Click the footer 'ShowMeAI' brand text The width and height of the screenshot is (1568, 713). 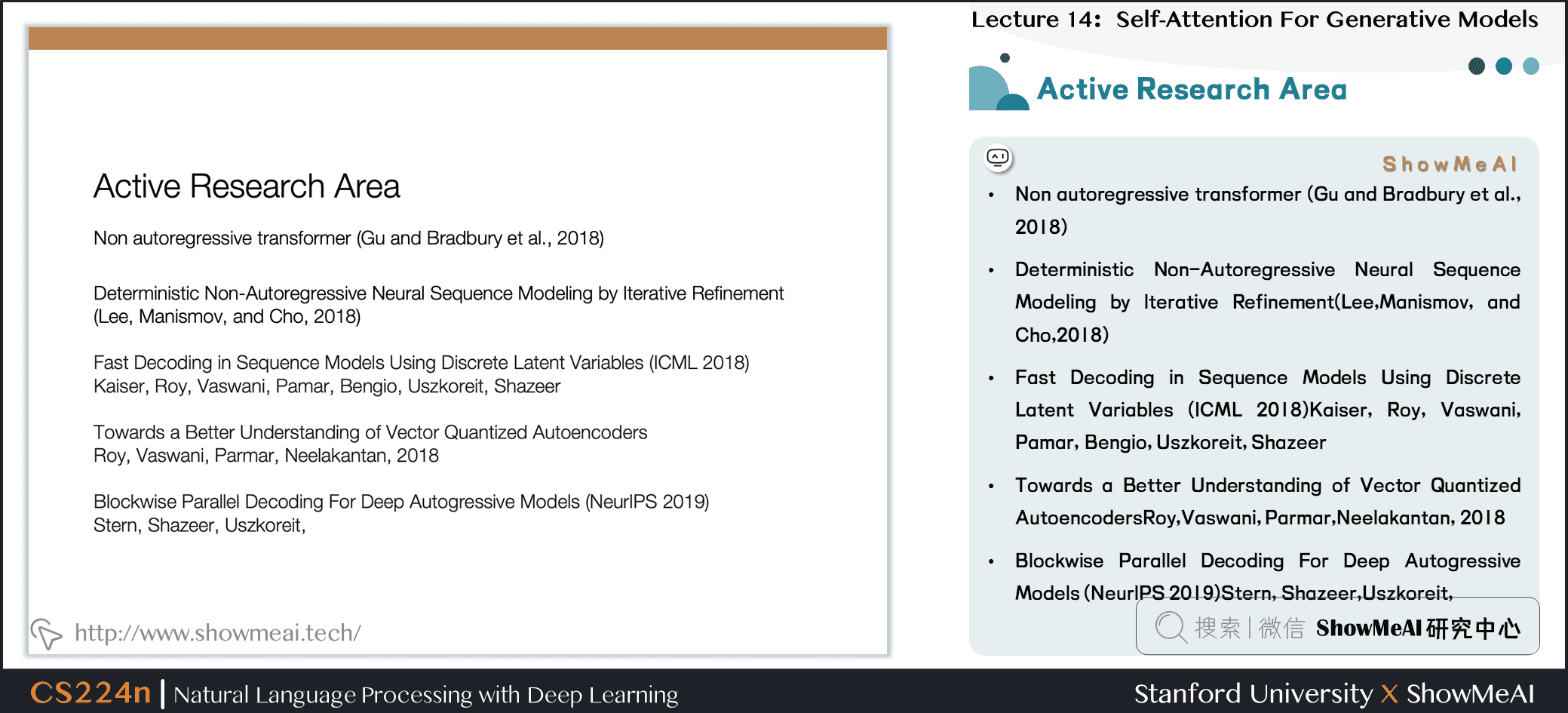(1470, 693)
